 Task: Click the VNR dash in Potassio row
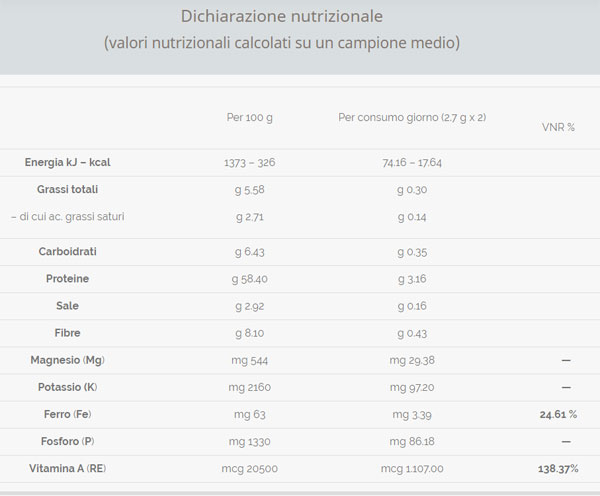566,388
